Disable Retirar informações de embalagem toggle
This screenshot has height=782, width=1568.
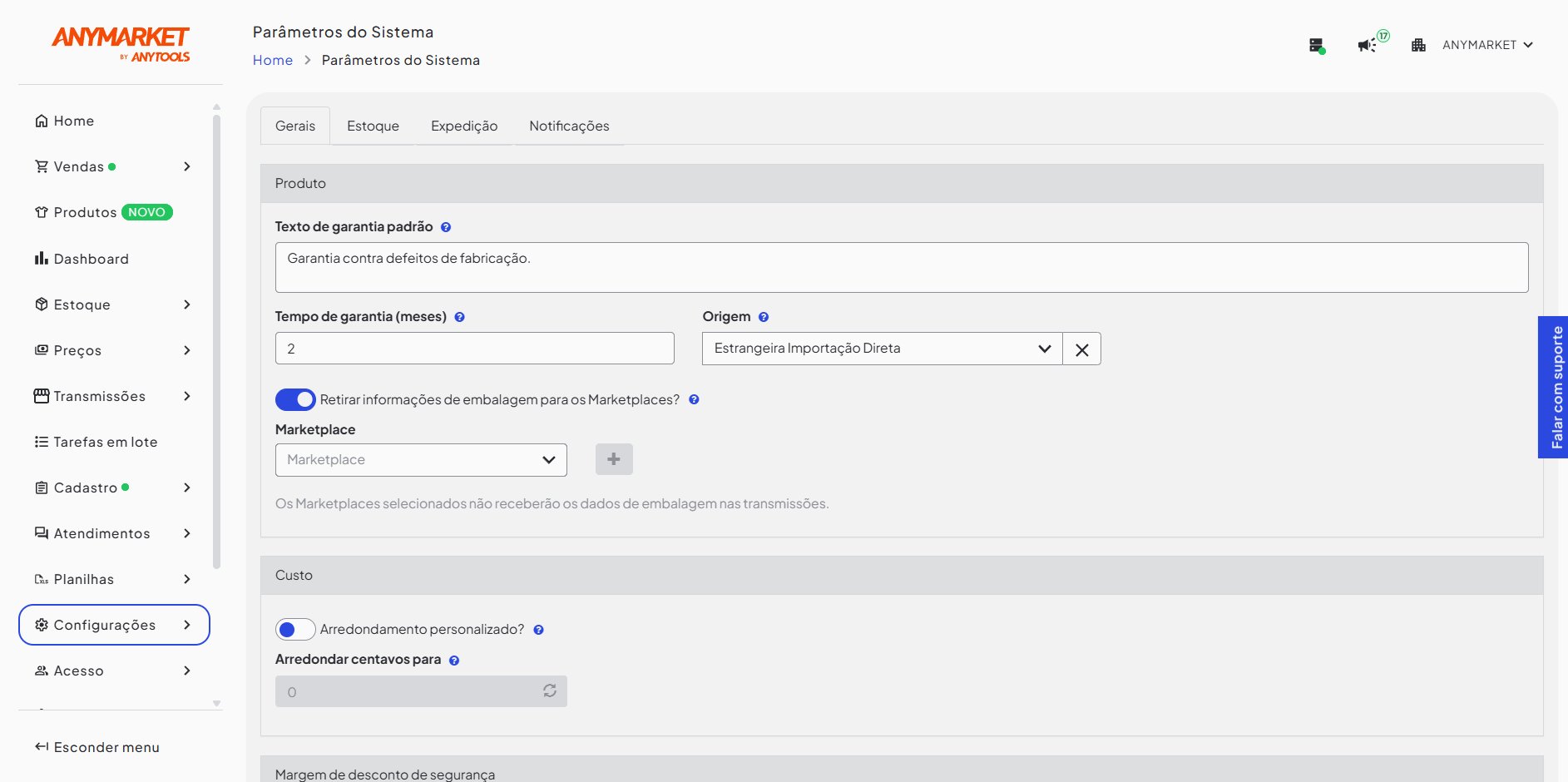295,399
